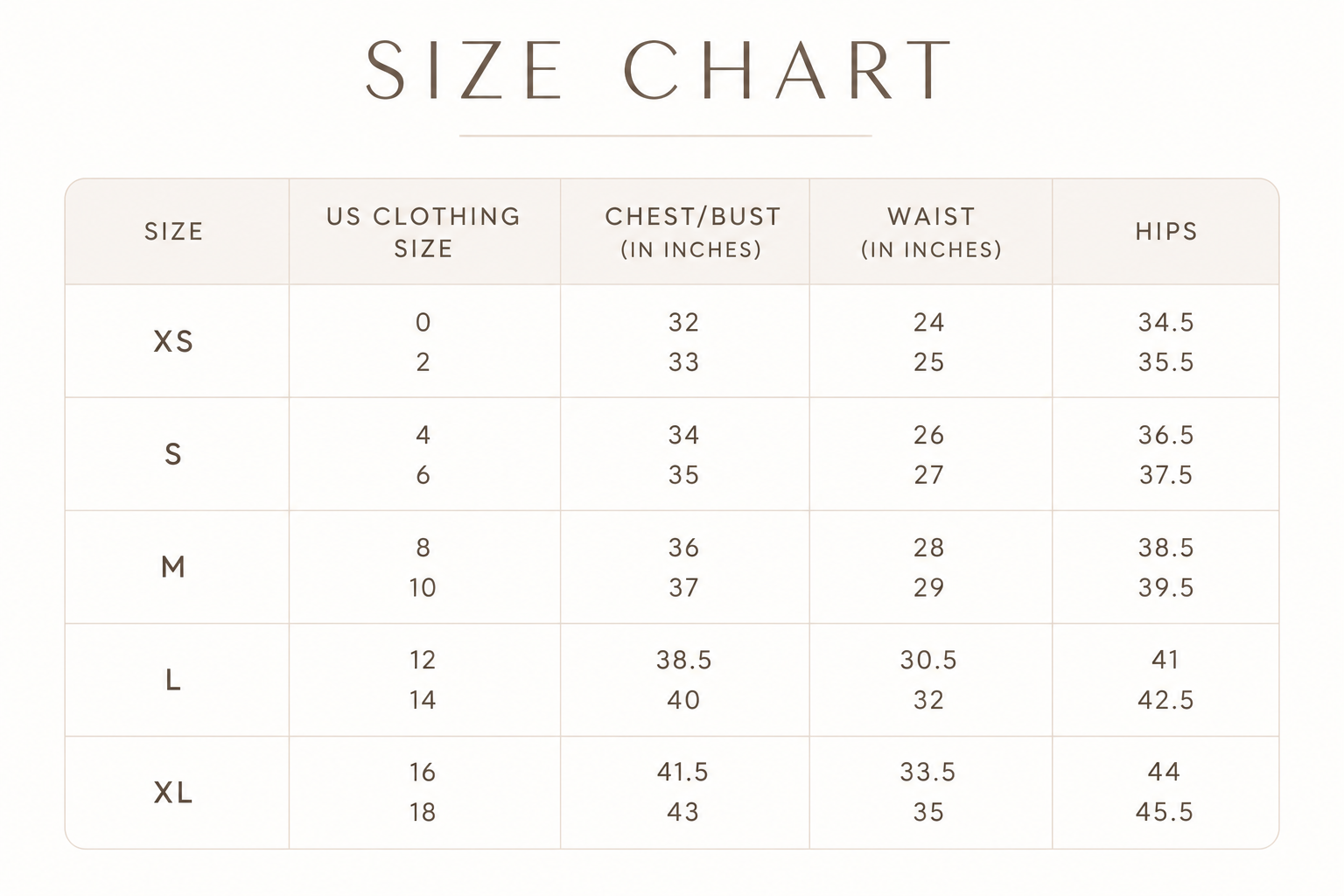Image resolution: width=1344 pixels, height=896 pixels.
Task: Click the S size row label
Action: (x=173, y=454)
